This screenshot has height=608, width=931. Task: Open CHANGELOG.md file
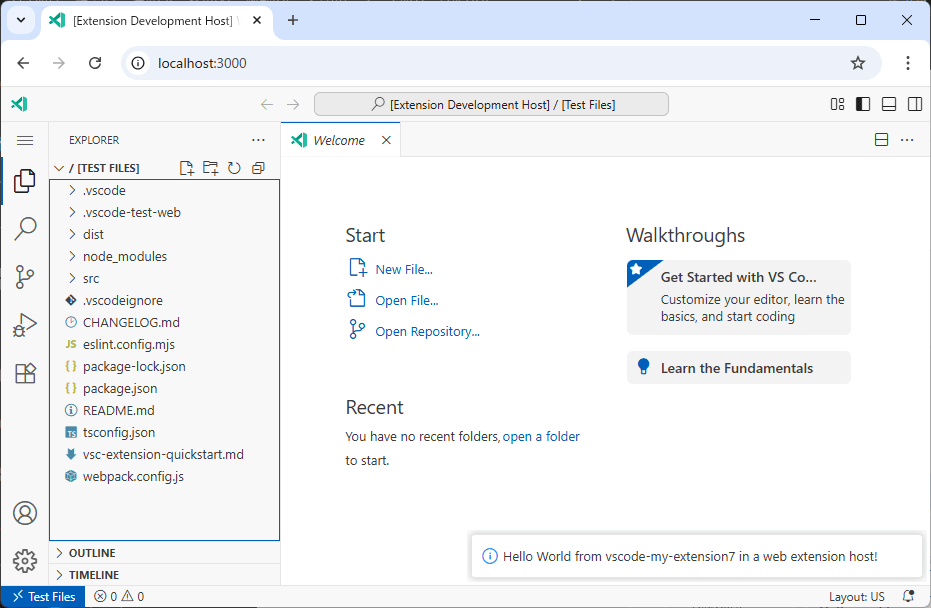165,322
